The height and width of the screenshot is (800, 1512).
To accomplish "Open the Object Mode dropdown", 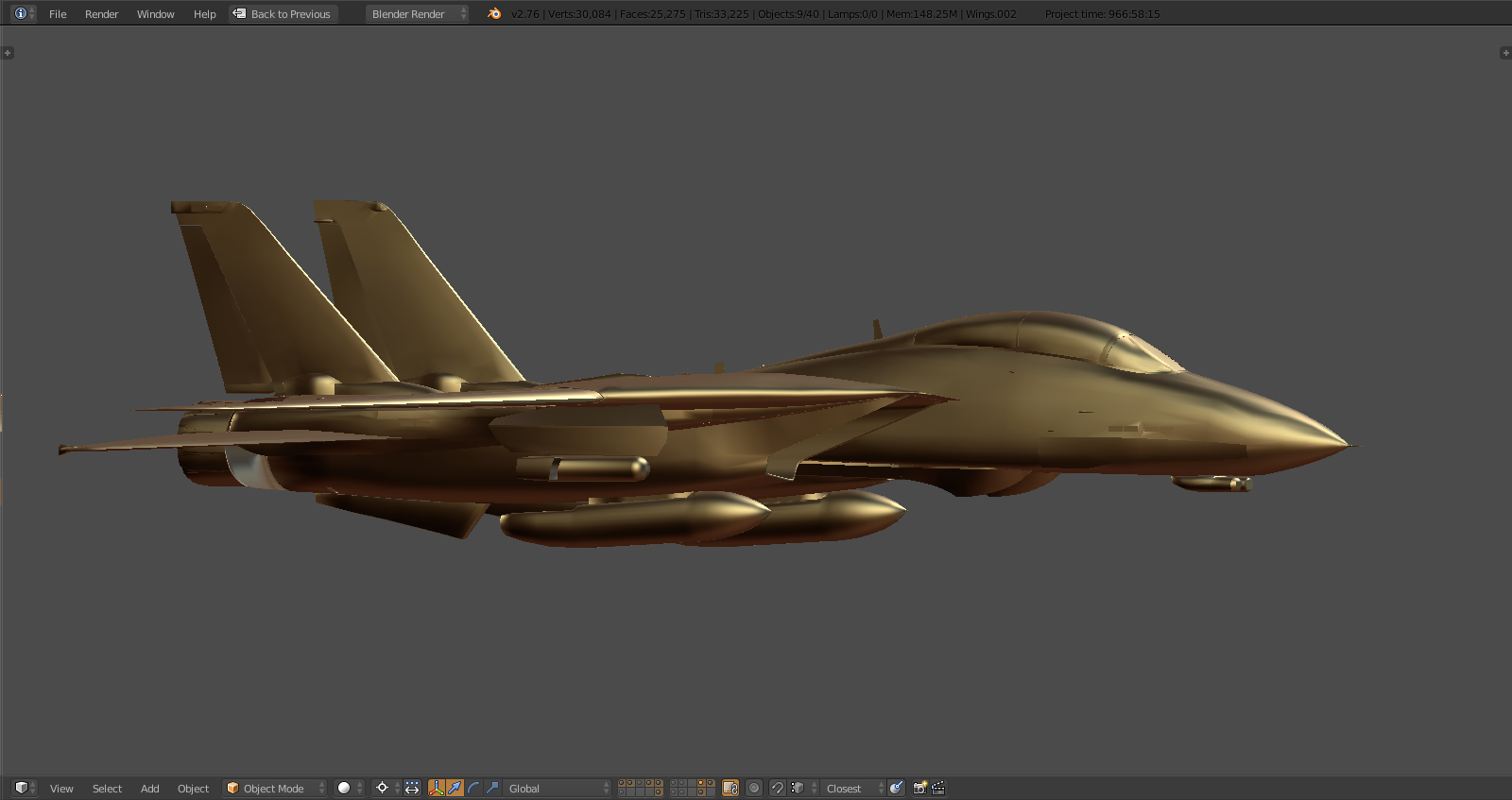I will (x=274, y=788).
